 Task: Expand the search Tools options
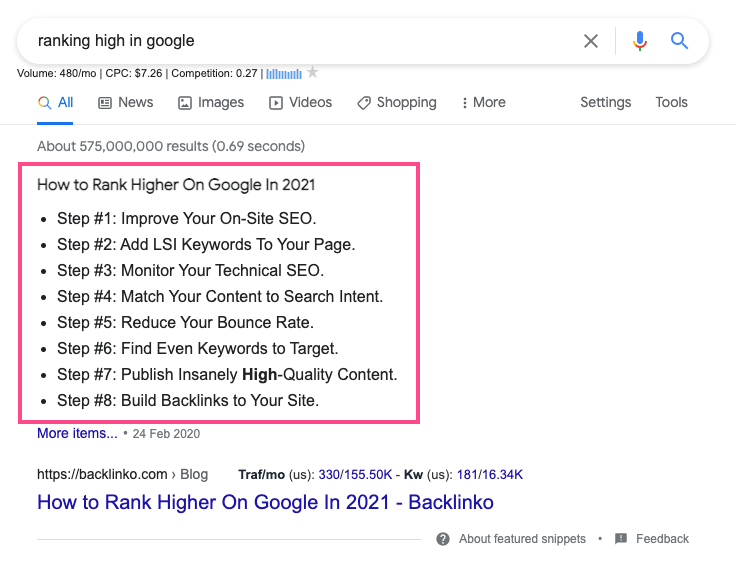(671, 102)
